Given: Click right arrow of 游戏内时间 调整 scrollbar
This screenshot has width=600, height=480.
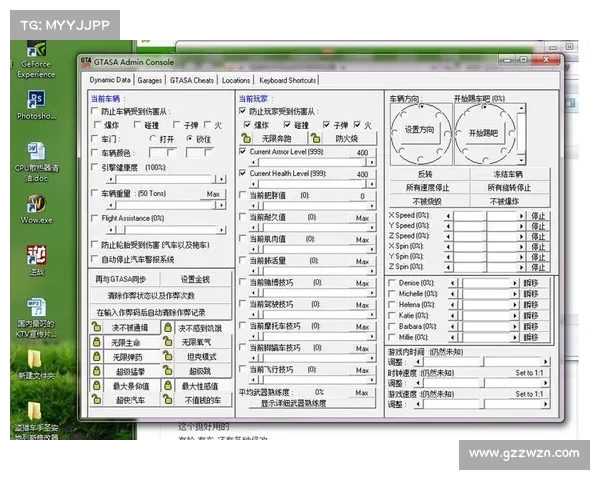Looking at the screenshot, I should point(545,362).
